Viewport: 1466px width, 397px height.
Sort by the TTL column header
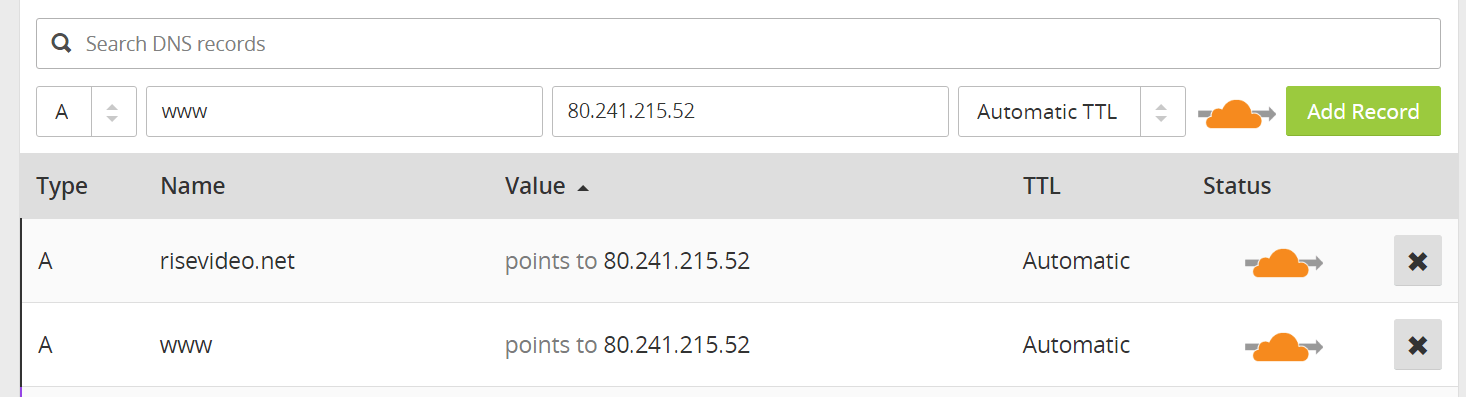1041,186
